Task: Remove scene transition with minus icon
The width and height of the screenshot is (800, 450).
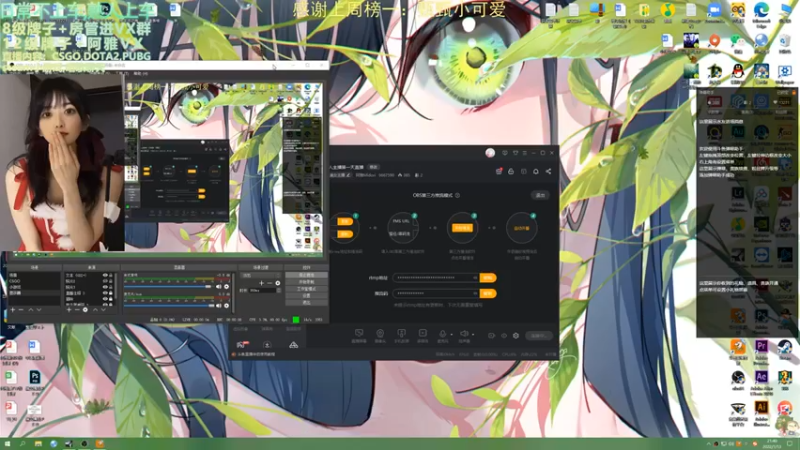Action: click(x=269, y=283)
